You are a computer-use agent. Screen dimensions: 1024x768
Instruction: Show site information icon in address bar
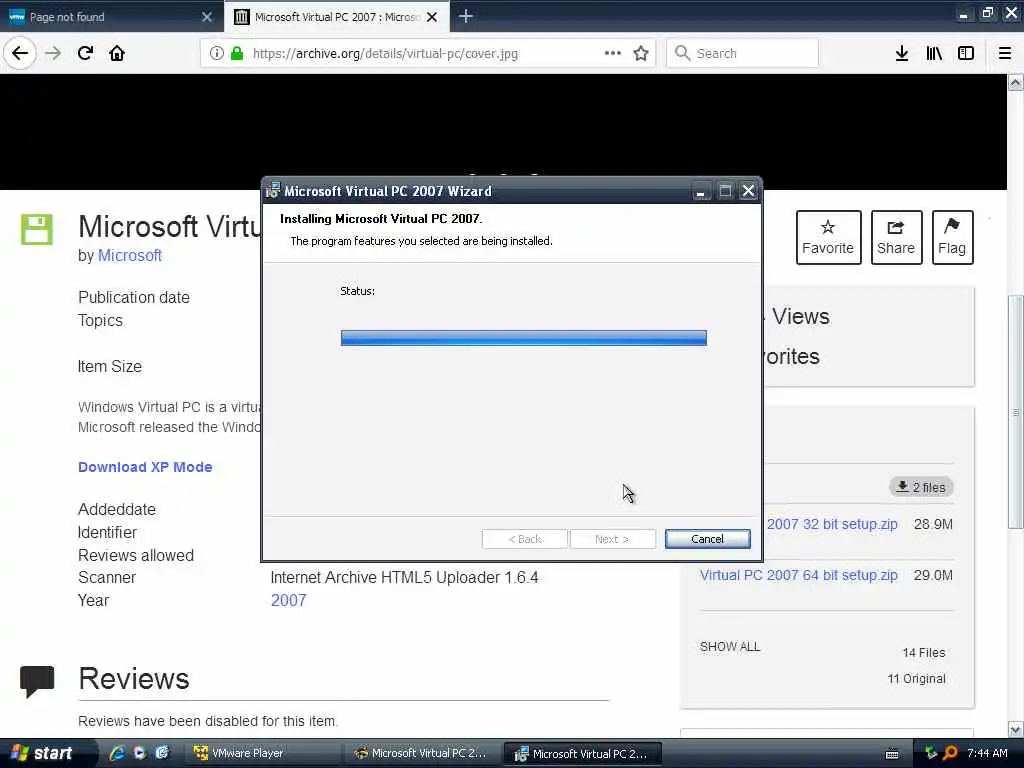(x=217, y=53)
